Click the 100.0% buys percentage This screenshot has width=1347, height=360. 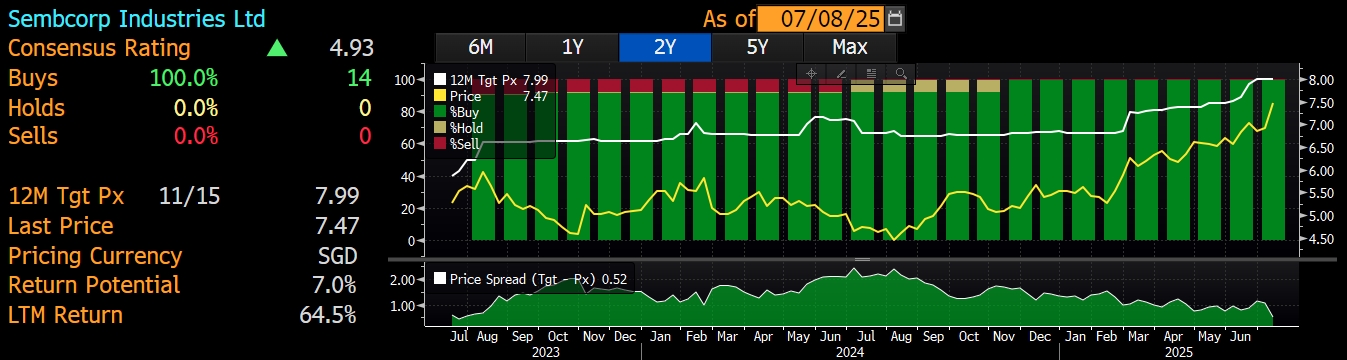coord(183,78)
